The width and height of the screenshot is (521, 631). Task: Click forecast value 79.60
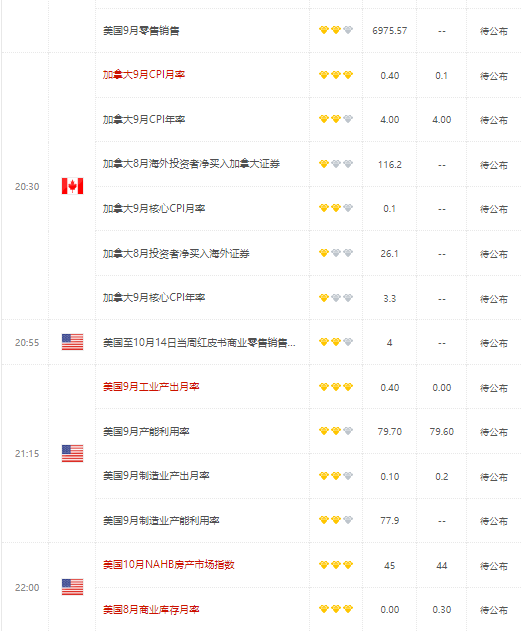441,432
